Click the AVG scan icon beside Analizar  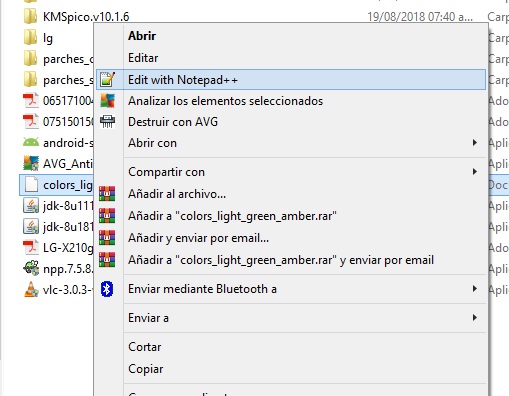[x=107, y=101]
